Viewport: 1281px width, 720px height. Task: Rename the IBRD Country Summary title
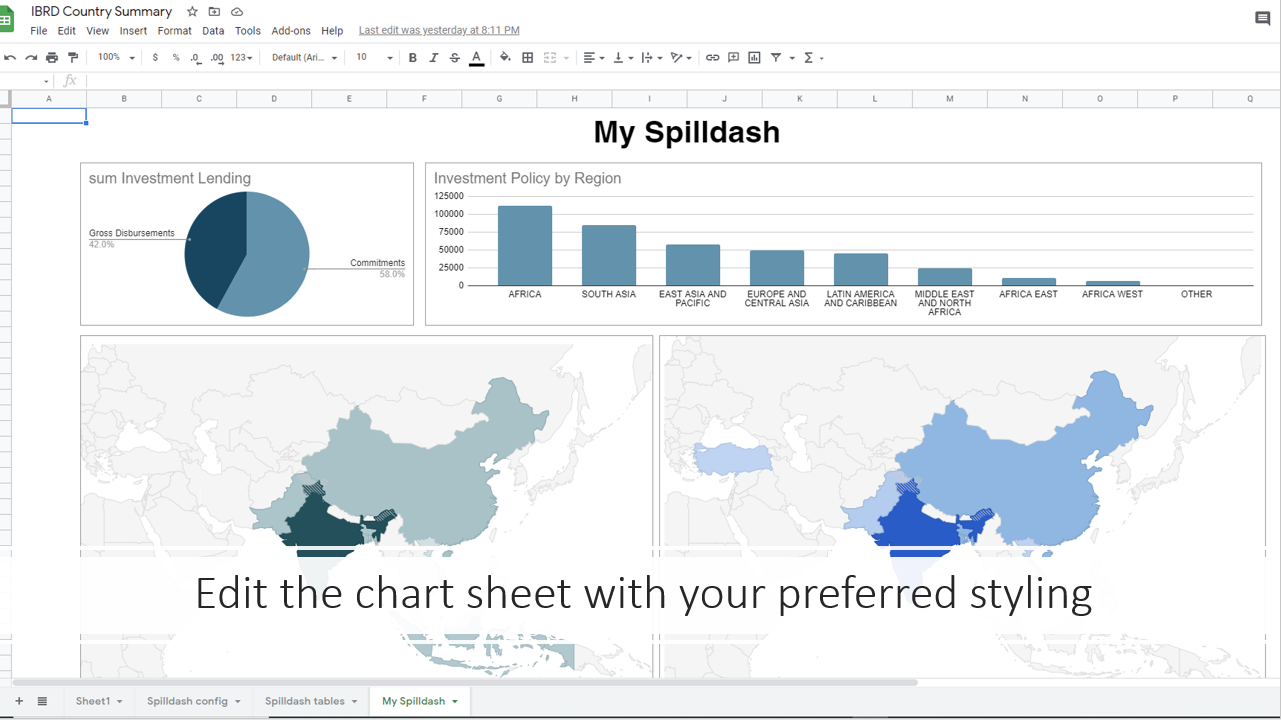tap(102, 11)
